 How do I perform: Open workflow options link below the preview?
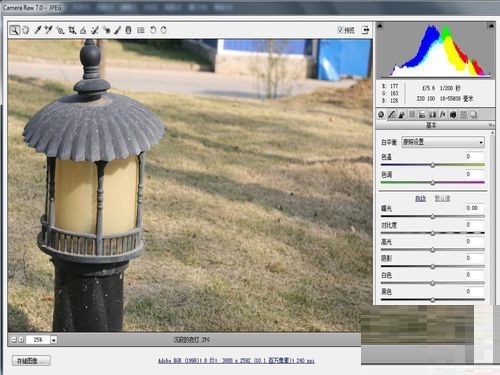[x=236, y=361]
